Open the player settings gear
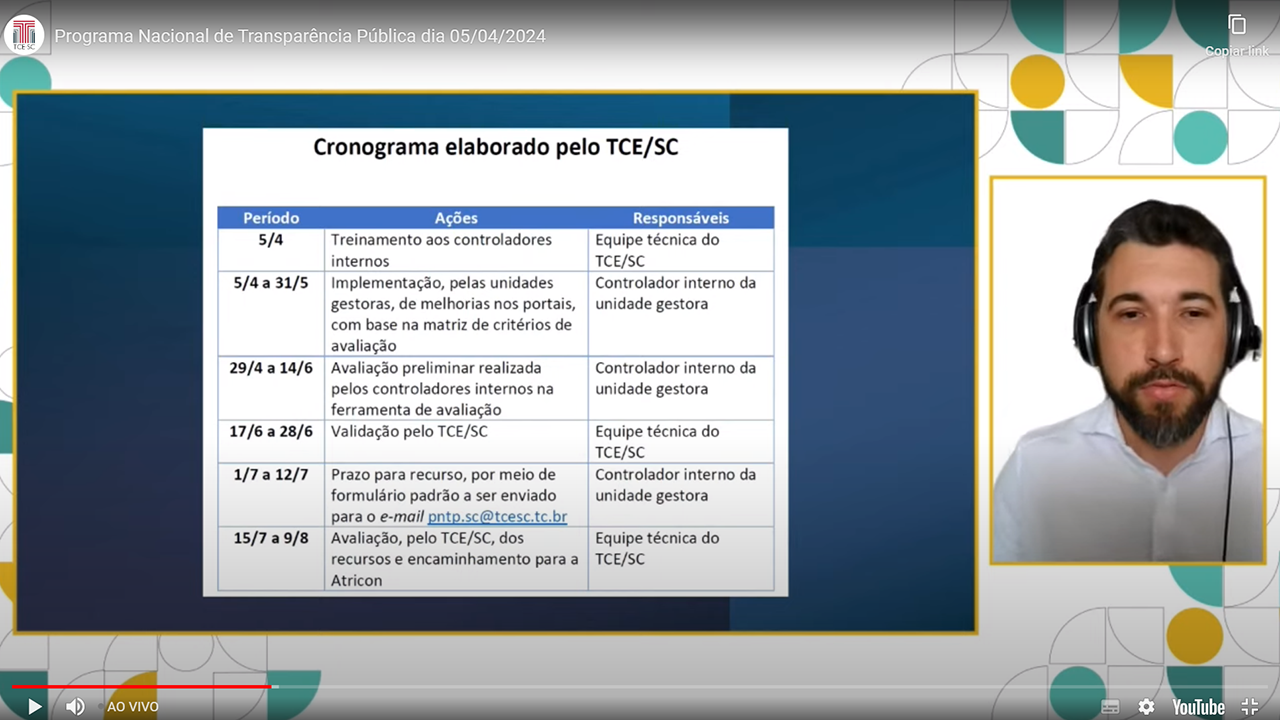Screen dimensions: 1280x720 click(x=1147, y=706)
